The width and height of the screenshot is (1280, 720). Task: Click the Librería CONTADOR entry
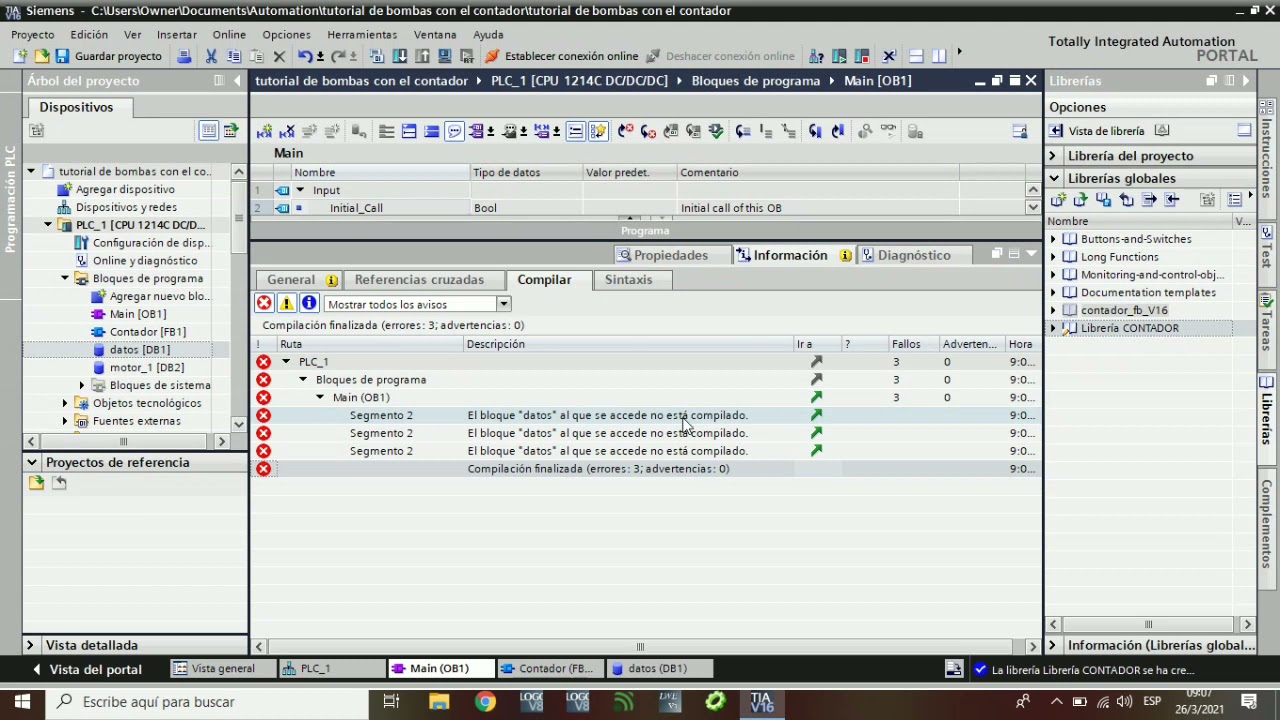pyautogui.click(x=1129, y=328)
